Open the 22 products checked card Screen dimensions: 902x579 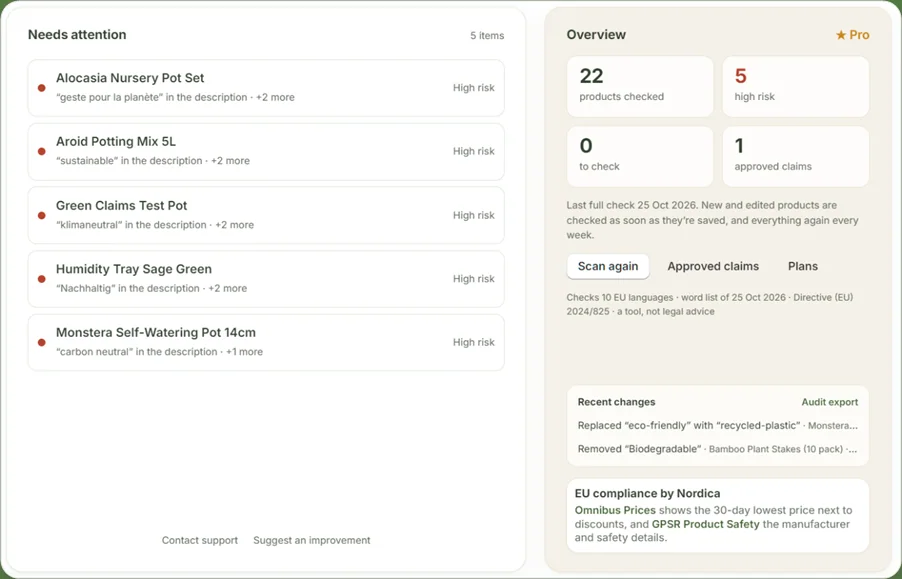point(640,87)
